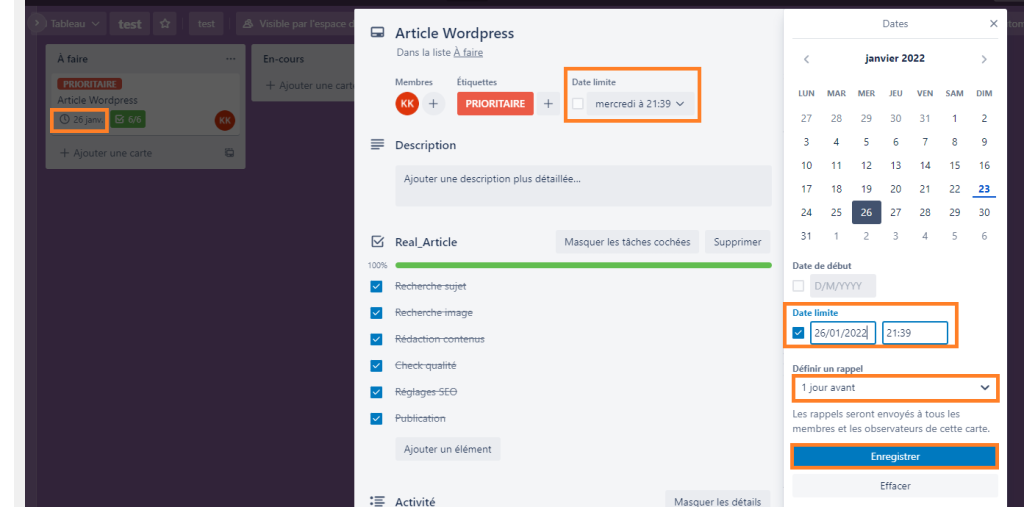This screenshot has width=1024, height=507.
Task: Add a label next to PRIORITAIRE
Action: 549,104
